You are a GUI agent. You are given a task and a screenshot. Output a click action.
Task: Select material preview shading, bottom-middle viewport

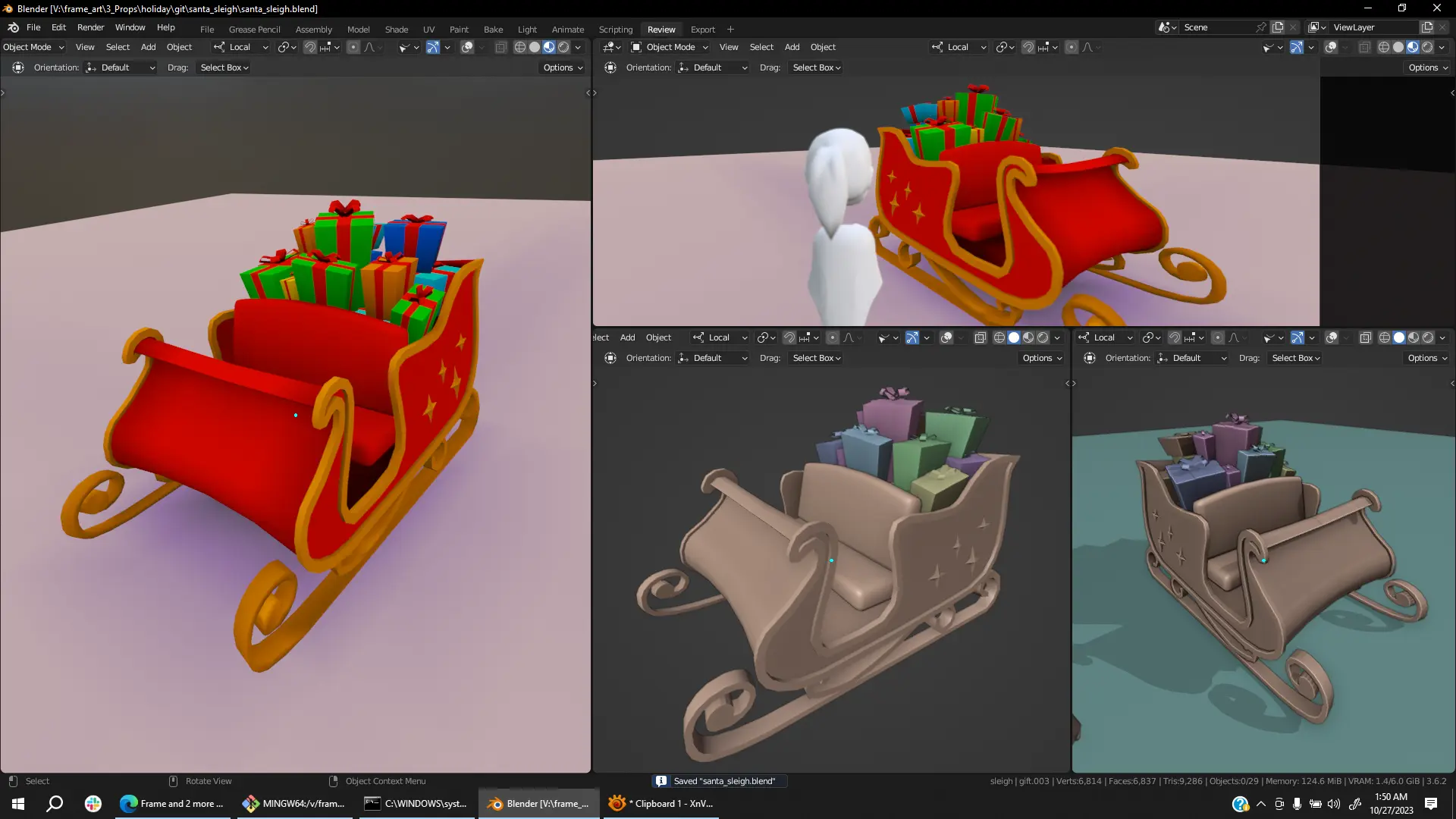click(x=1028, y=337)
